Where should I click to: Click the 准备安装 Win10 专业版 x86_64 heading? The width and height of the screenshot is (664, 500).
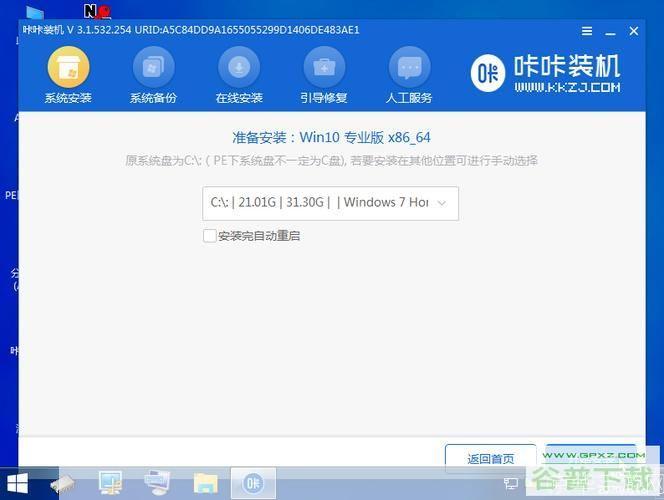[x=331, y=138]
